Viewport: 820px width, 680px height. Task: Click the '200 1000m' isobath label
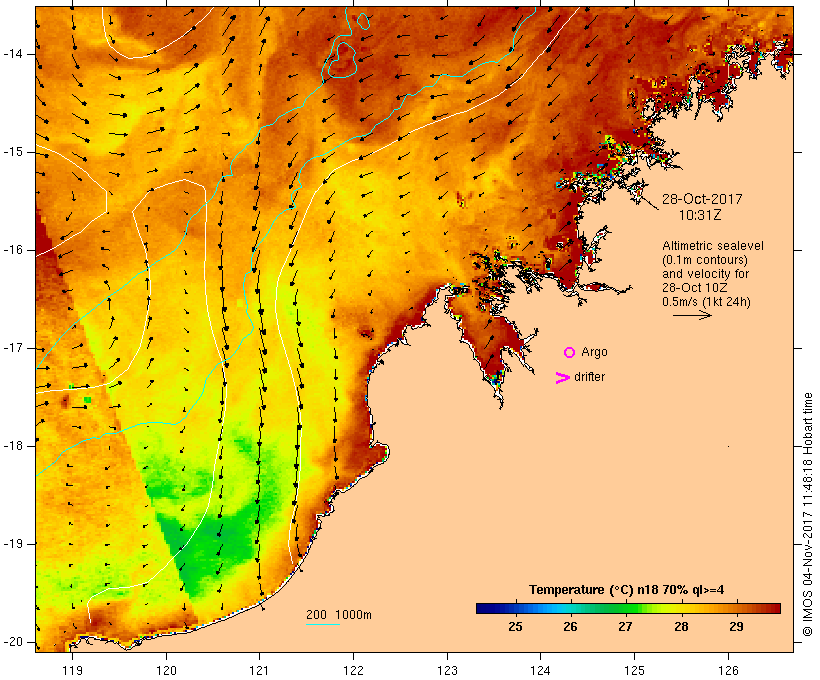click(x=339, y=615)
